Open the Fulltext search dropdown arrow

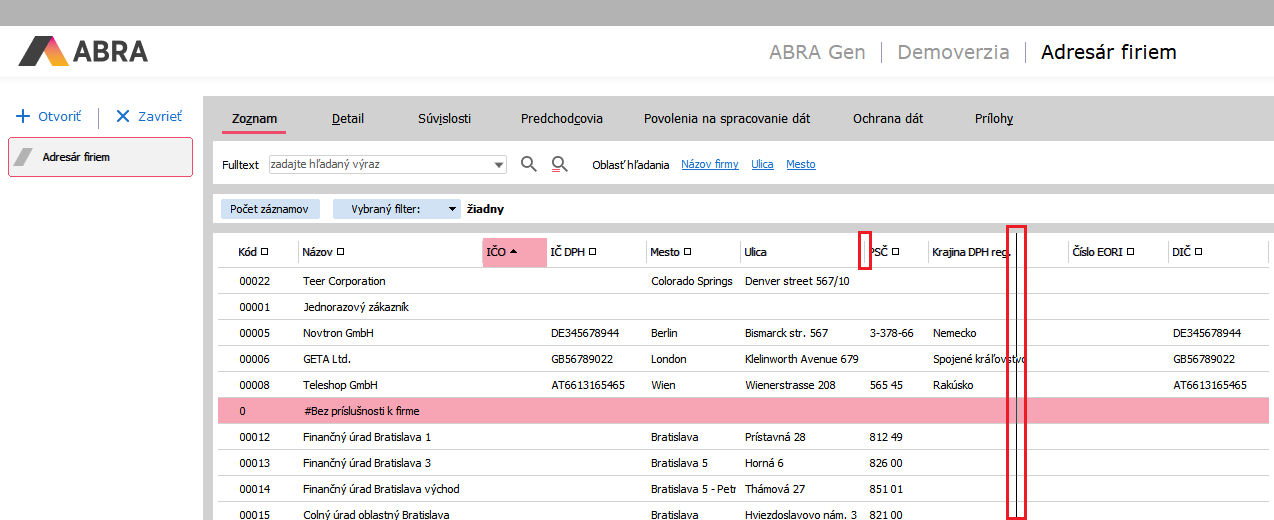(x=499, y=165)
